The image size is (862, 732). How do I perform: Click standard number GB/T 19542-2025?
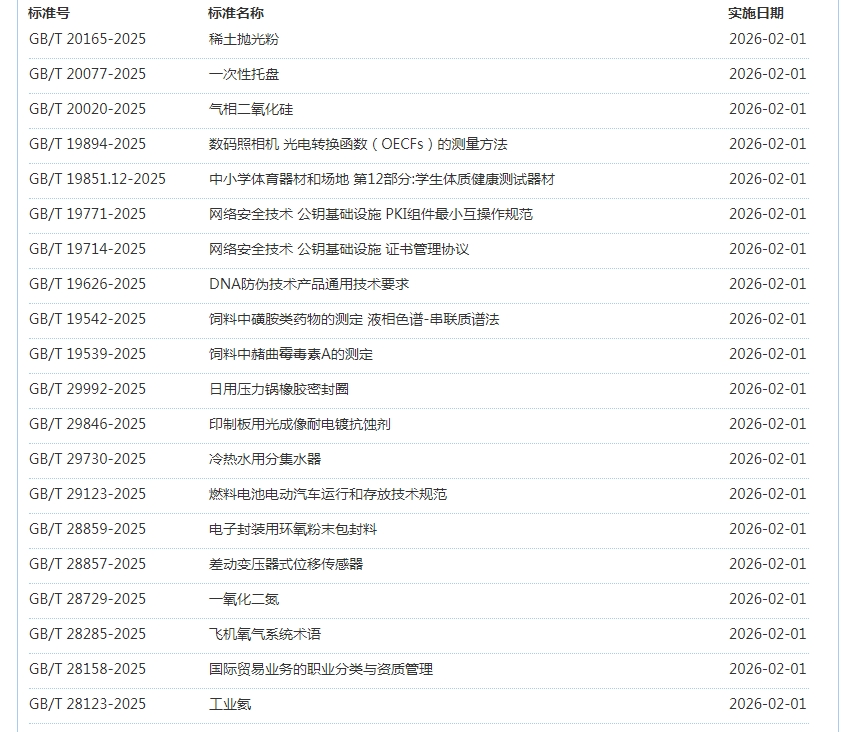(87, 319)
